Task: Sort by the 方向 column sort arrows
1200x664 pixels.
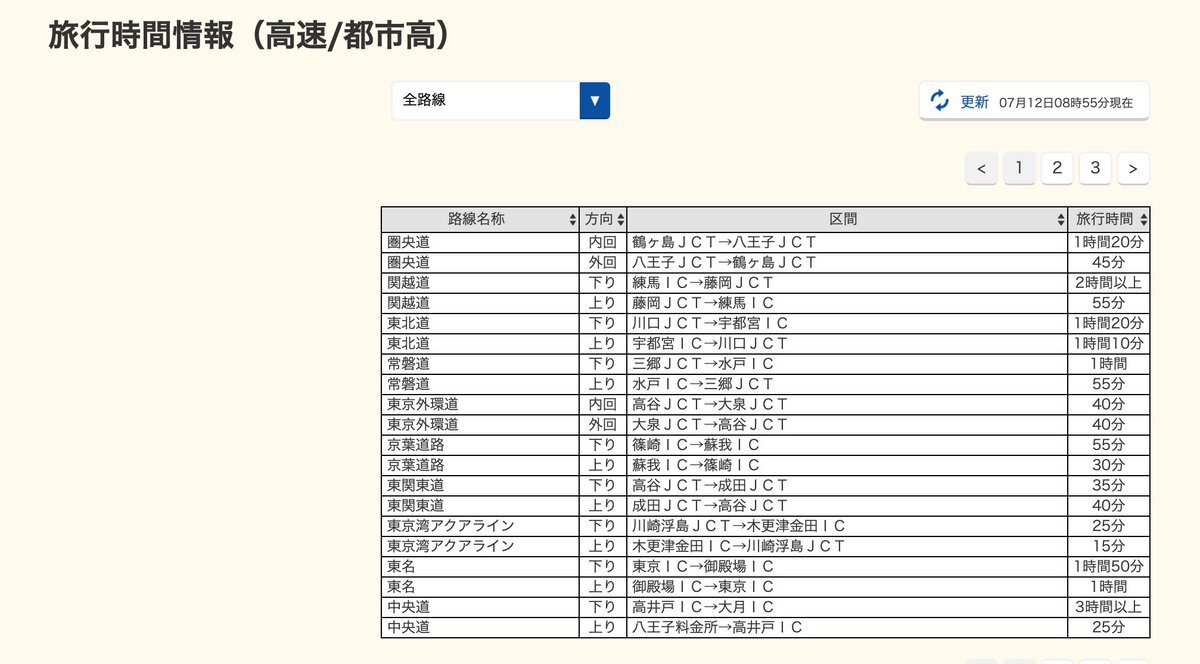Action: 620,219
